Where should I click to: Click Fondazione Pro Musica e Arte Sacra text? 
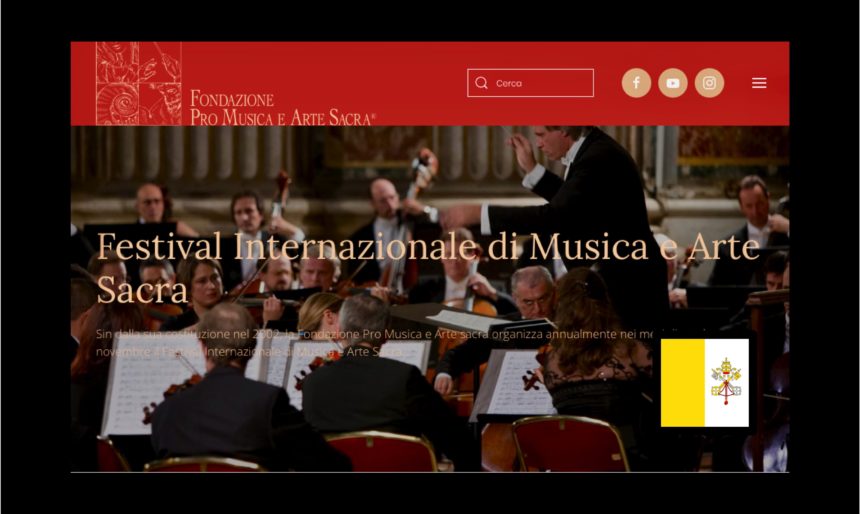pos(282,108)
